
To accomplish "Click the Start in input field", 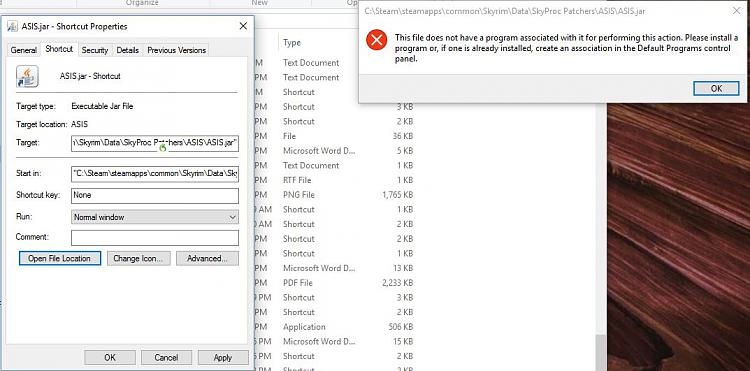I will coord(155,174).
